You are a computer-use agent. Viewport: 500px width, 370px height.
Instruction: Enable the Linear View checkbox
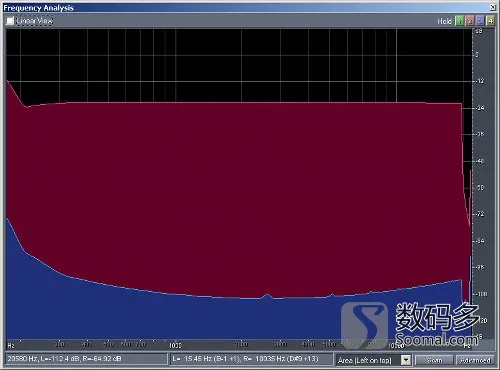point(10,21)
